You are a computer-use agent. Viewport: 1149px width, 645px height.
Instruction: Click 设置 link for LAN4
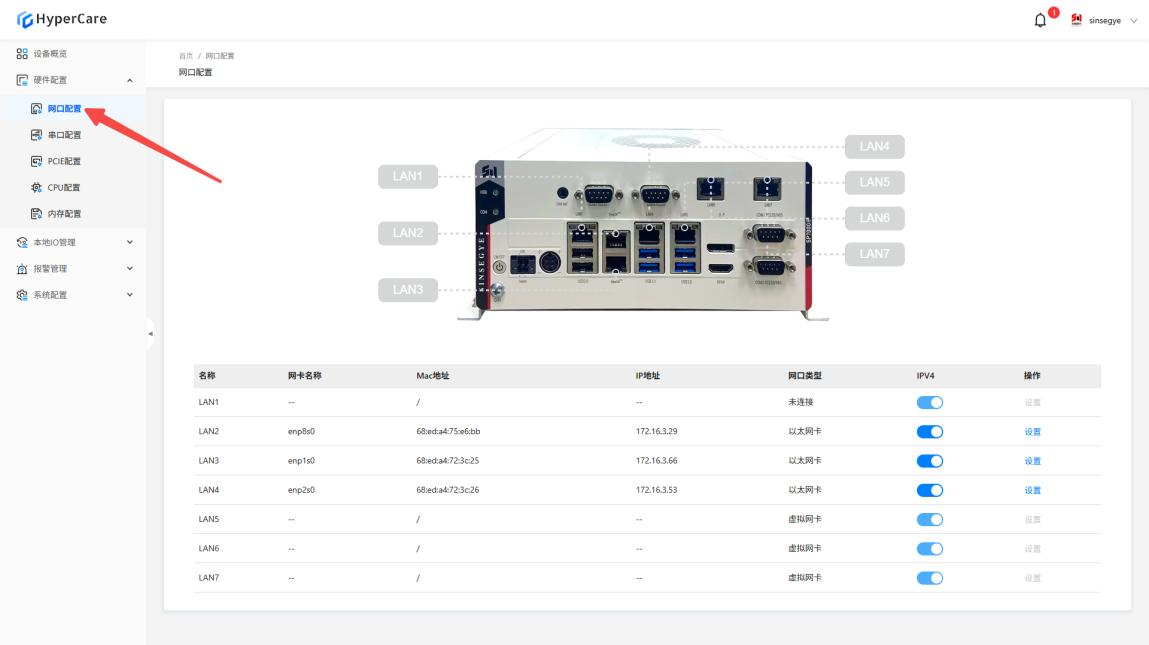1032,490
